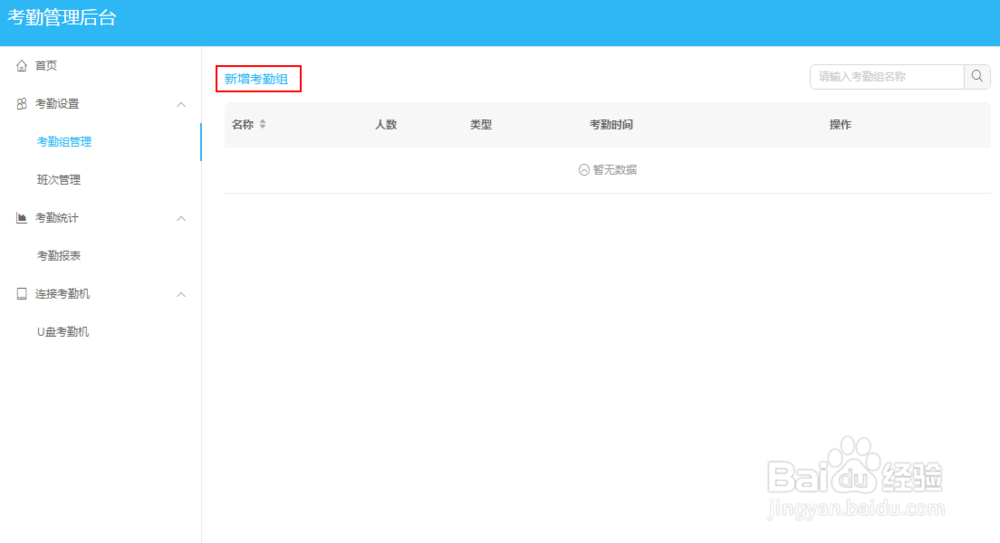Click the 人数 column header
This screenshot has height=543, width=1000.
(386, 124)
